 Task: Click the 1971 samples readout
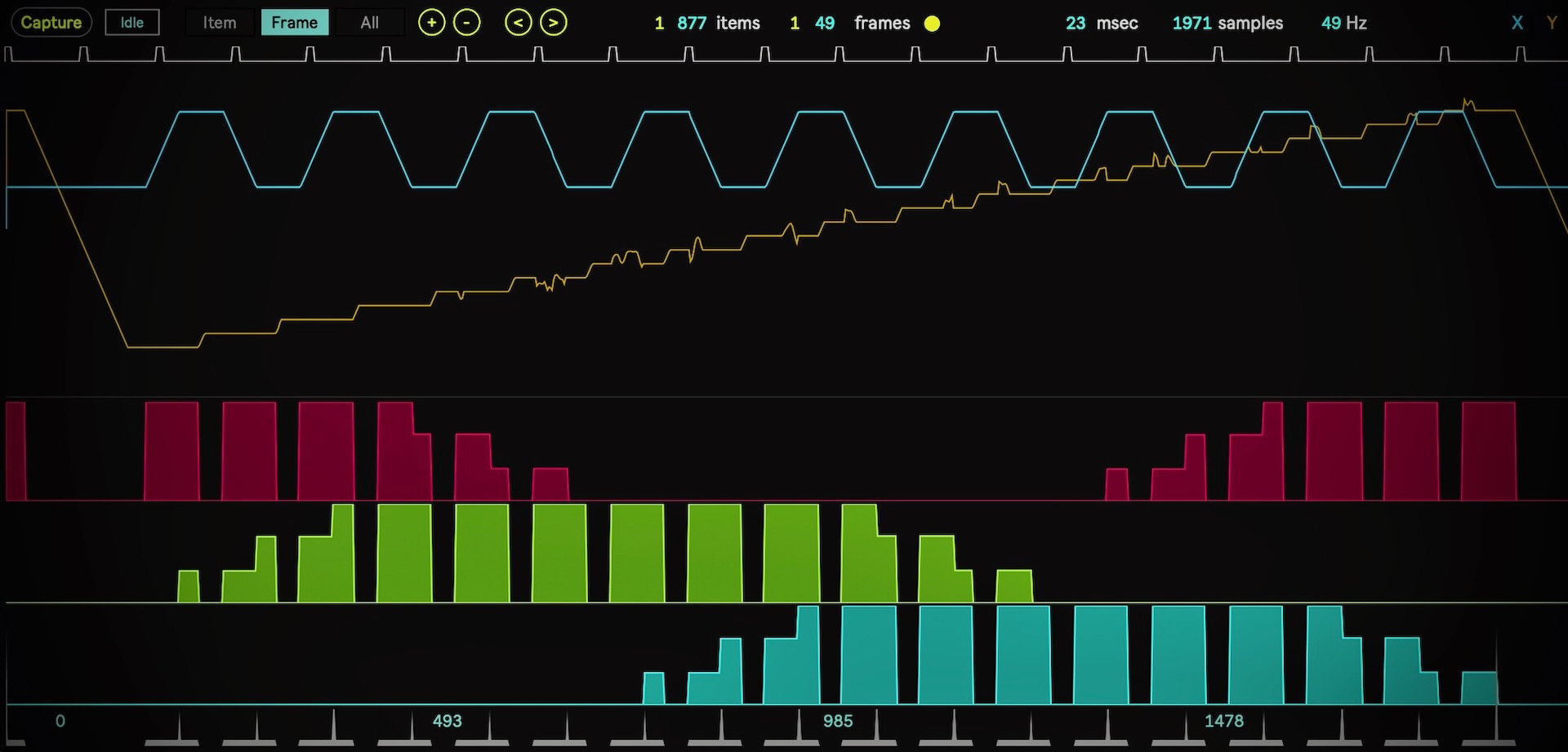click(1227, 23)
